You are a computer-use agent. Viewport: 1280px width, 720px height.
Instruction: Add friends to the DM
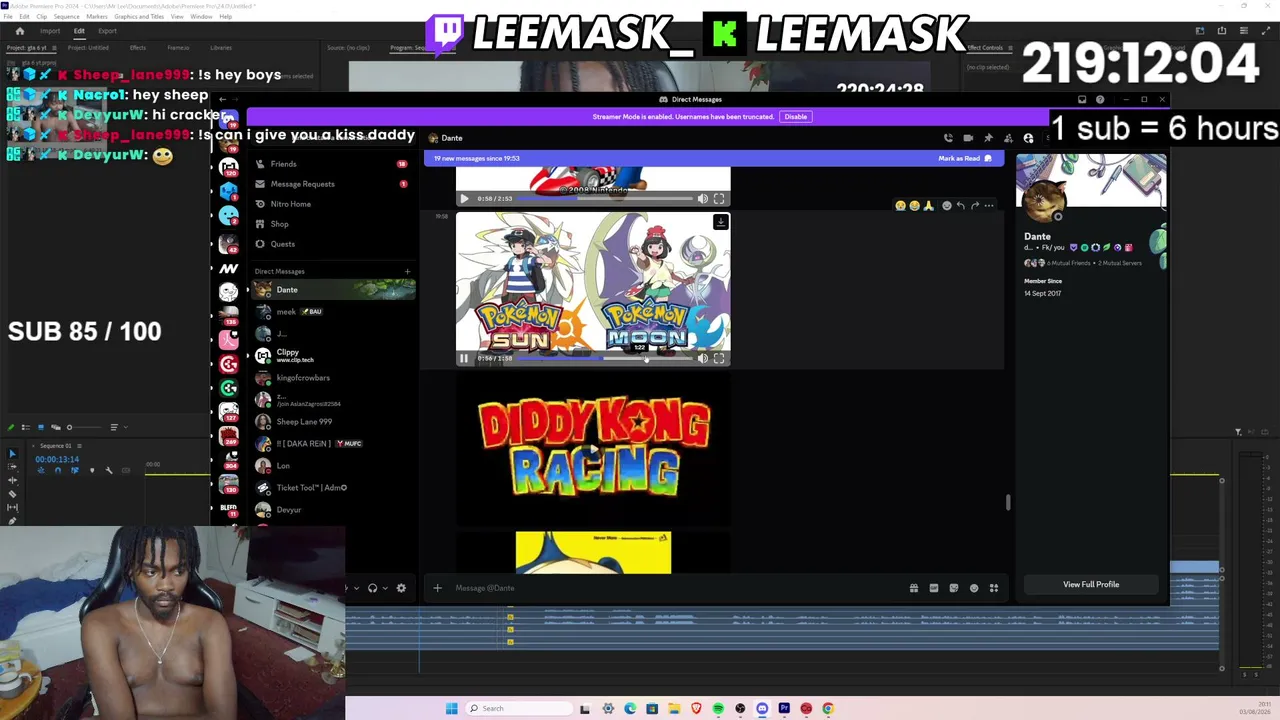[1008, 138]
